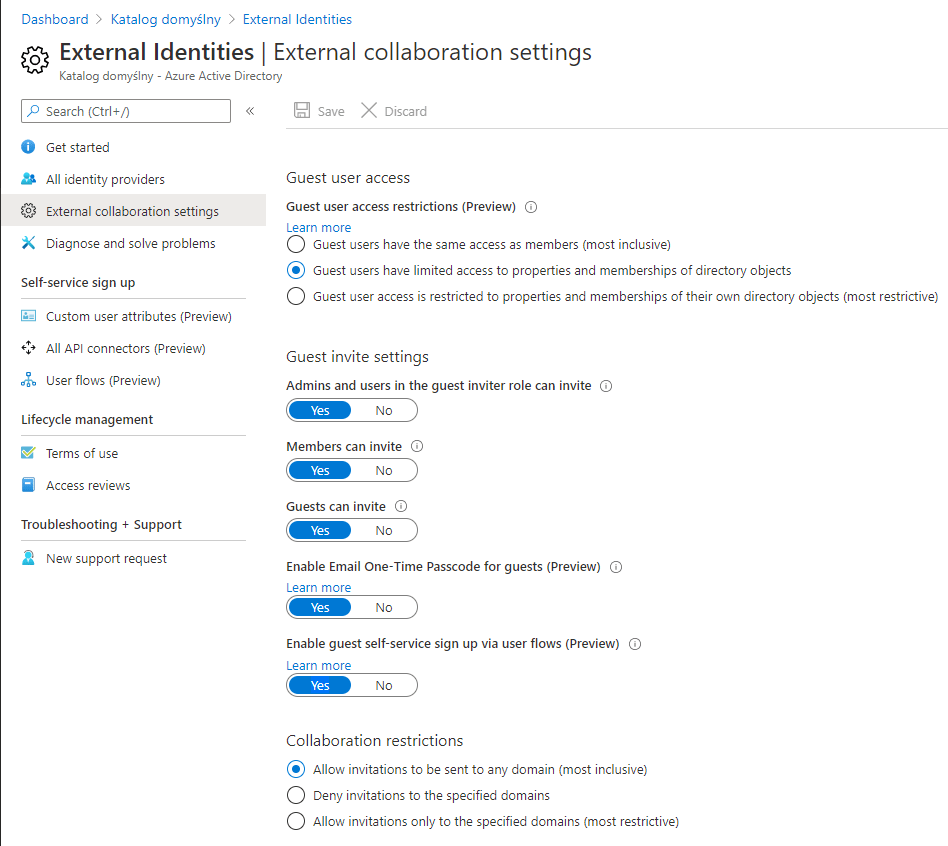Image resolution: width=948 pixels, height=846 pixels.
Task: Navigate to Katalog domyślny breadcrumb
Action: [x=166, y=19]
